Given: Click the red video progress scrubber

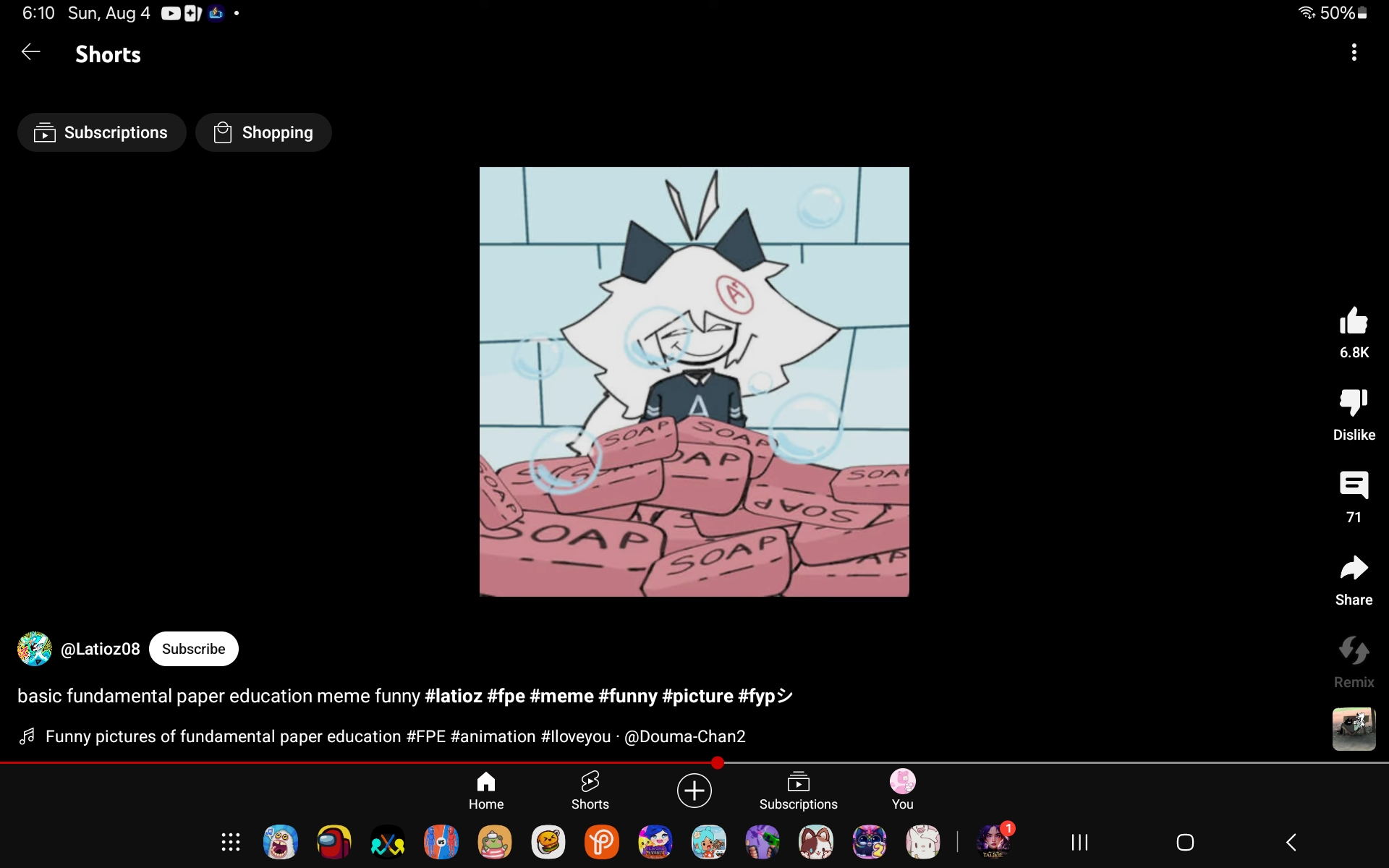Looking at the screenshot, I should [717, 762].
